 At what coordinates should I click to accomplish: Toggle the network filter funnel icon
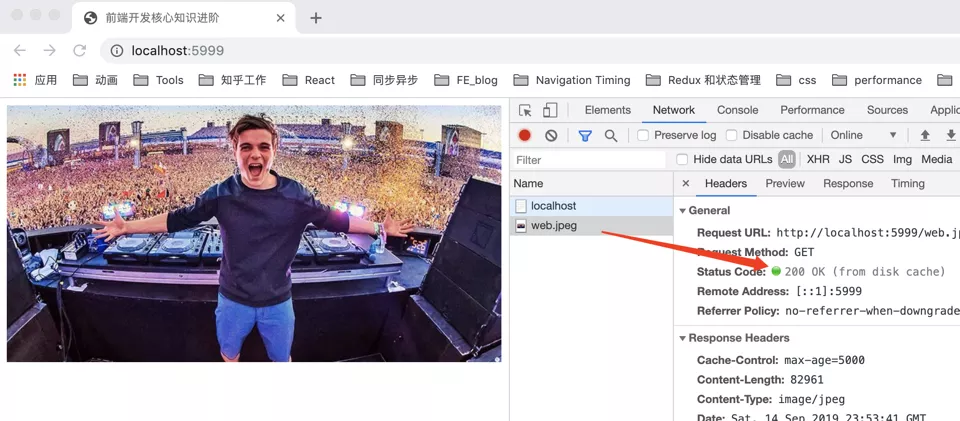pyautogui.click(x=585, y=135)
